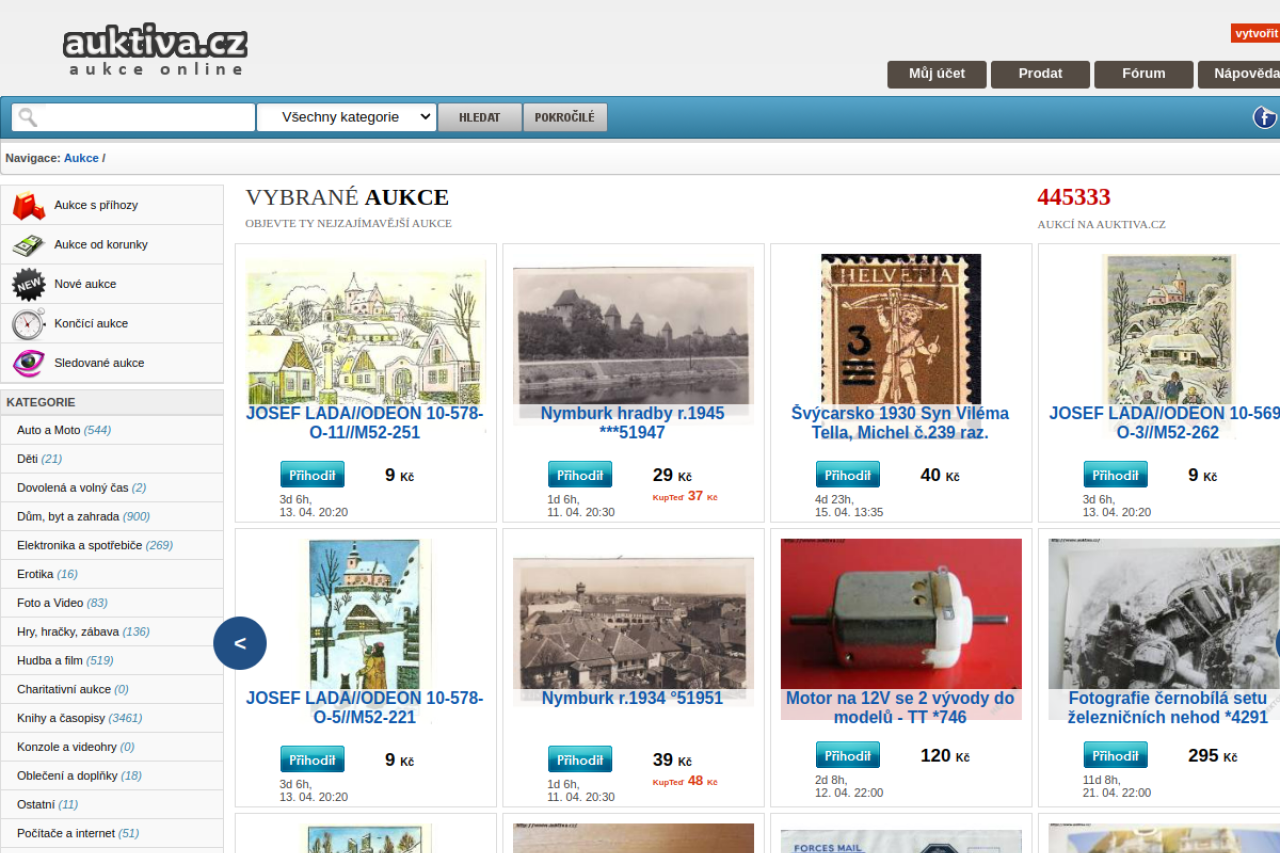The image size is (1280, 853).
Task: Click the eye icon for Sledované aukce
Action: 28,363
